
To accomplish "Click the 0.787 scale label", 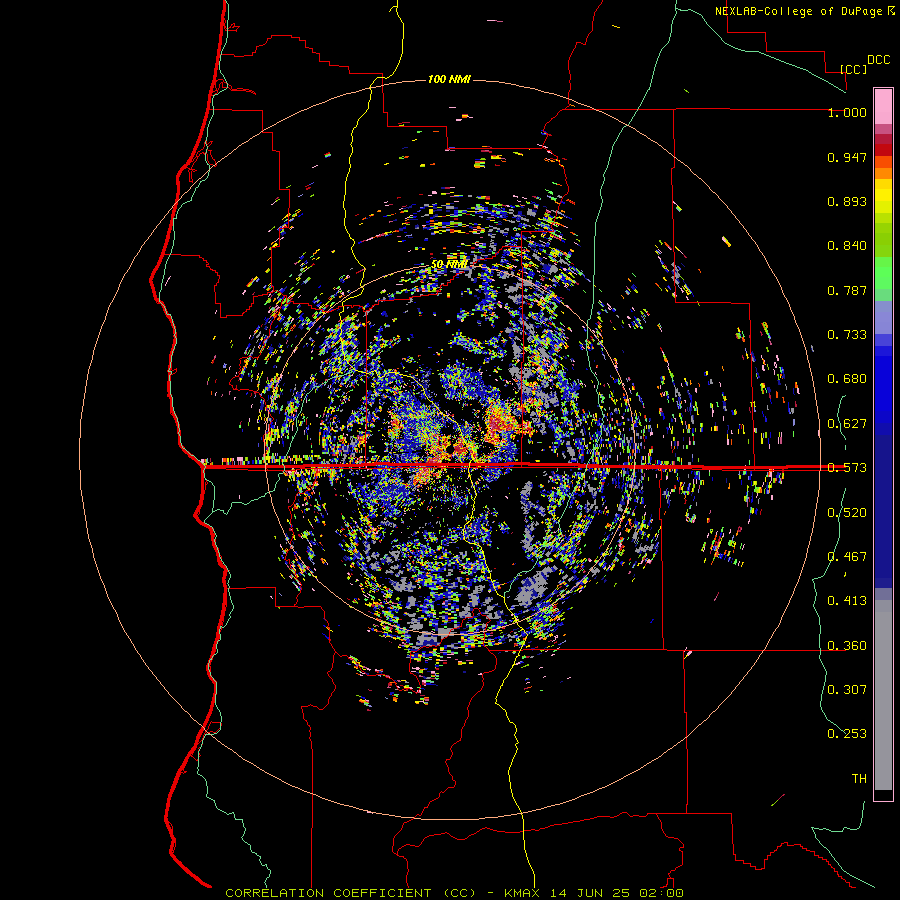I will coord(847,290).
